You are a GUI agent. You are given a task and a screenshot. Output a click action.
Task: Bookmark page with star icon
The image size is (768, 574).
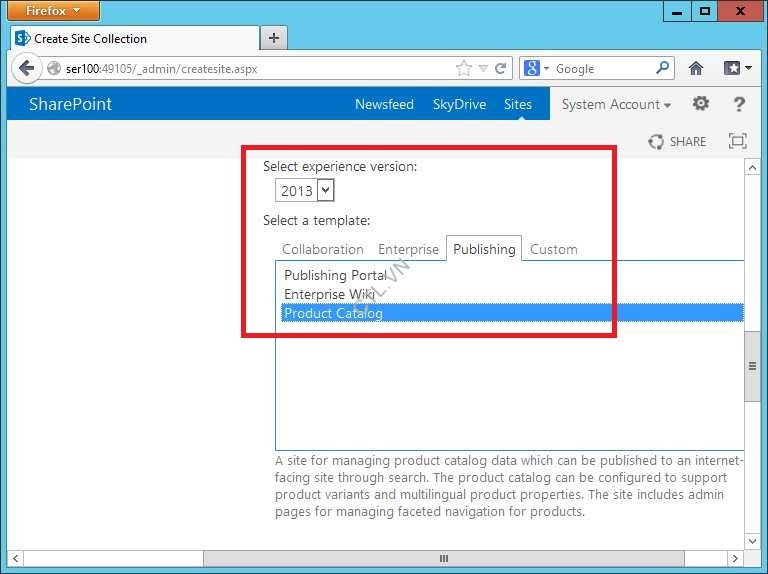pos(463,69)
